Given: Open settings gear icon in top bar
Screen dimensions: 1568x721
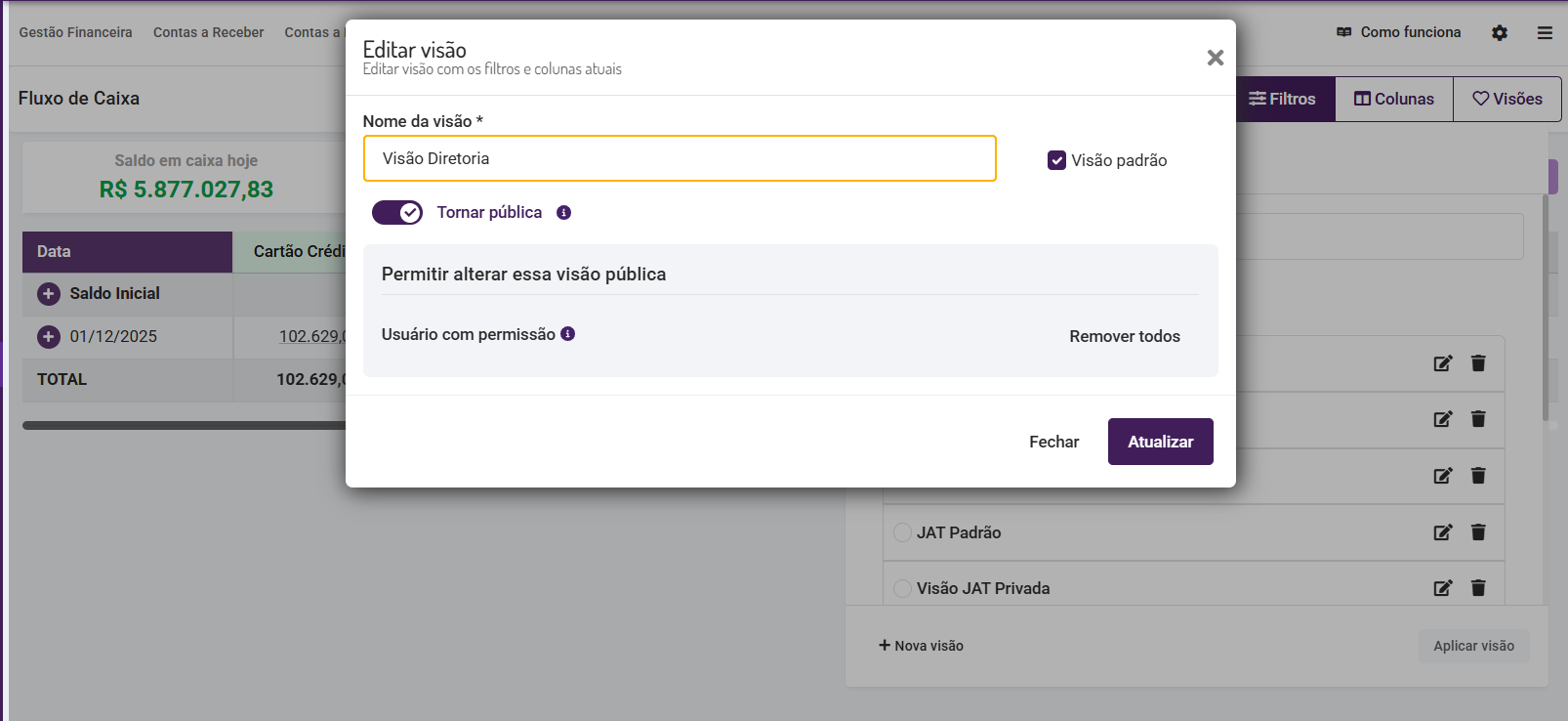Looking at the screenshot, I should 1500,33.
